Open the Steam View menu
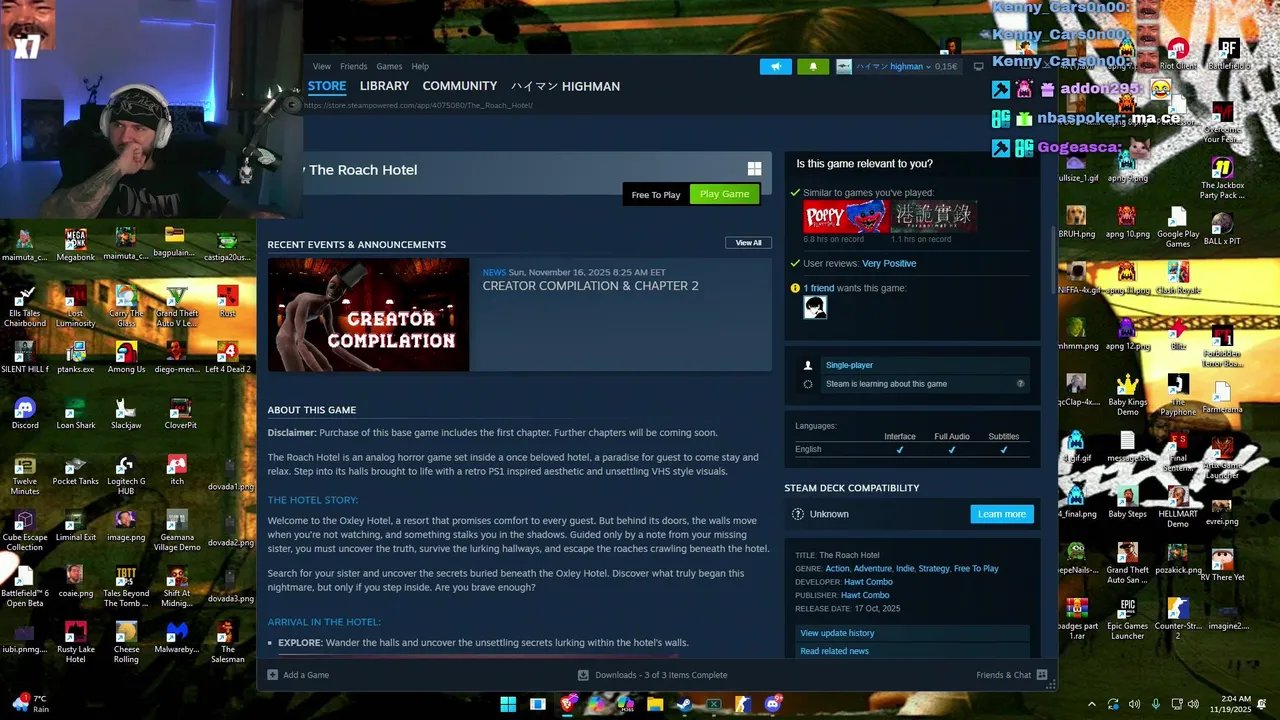The height and width of the screenshot is (720, 1280). coord(321,67)
